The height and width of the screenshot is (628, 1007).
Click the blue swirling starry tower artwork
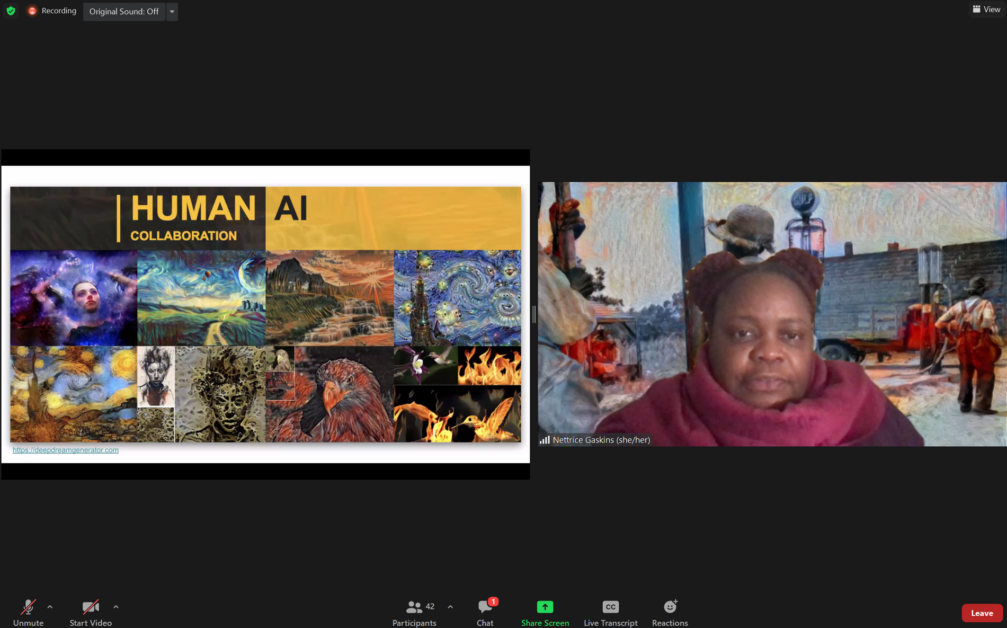click(457, 298)
